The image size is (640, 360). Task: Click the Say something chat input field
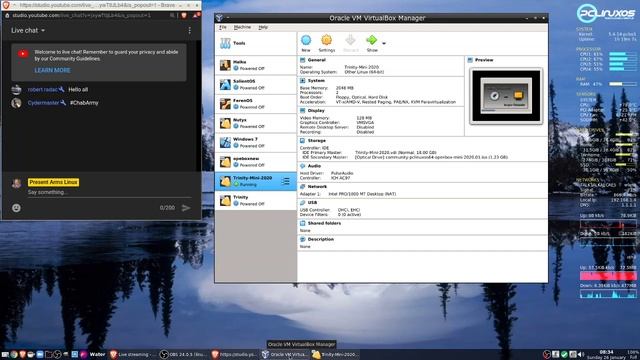click(109, 192)
